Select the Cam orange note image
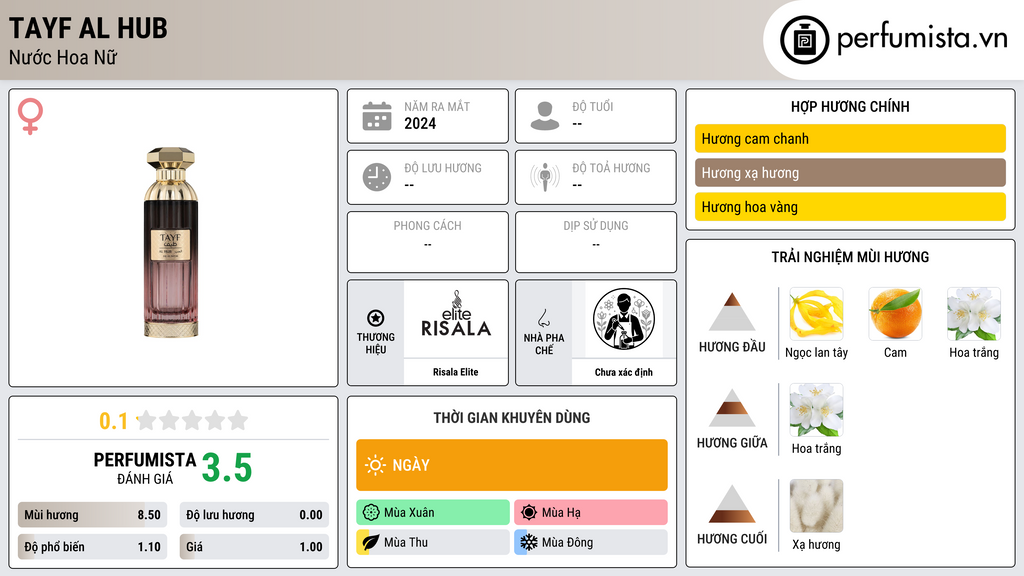 [895, 314]
